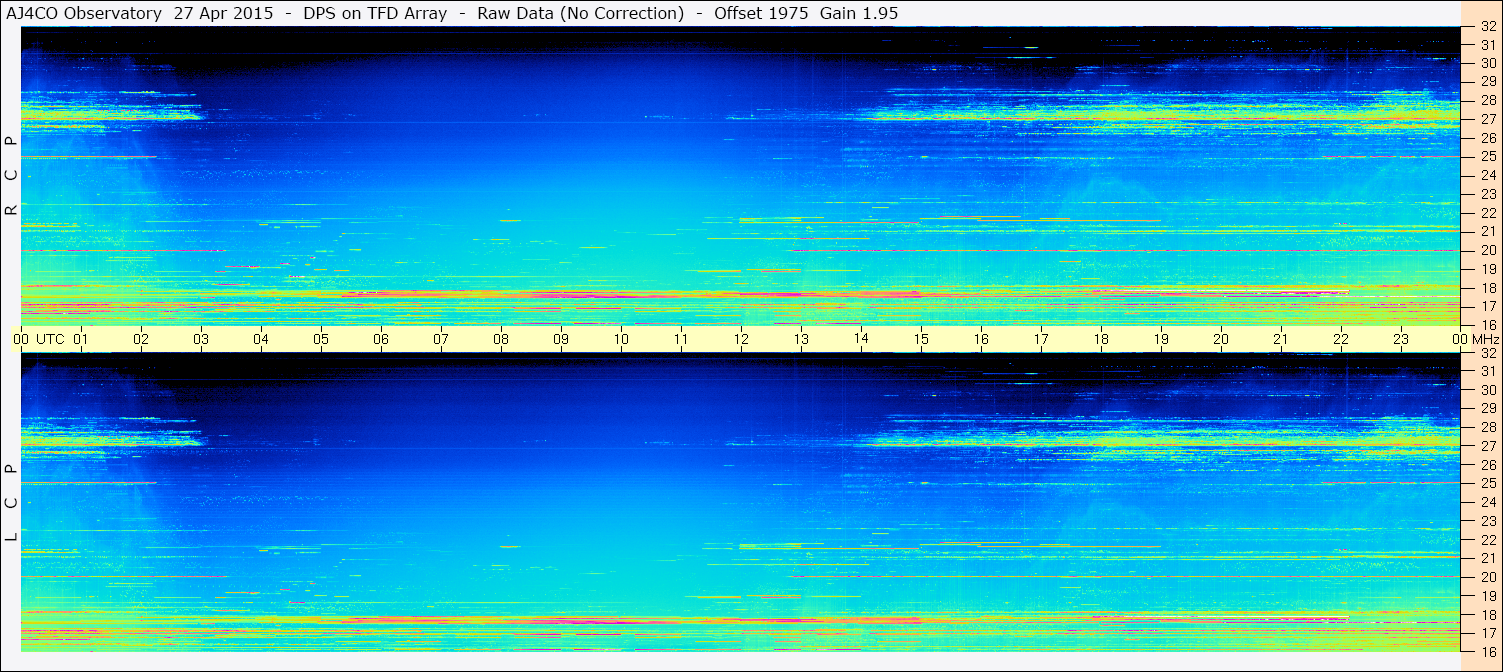Click the 25 MHz tick of LCP panel
Image resolution: width=1503 pixels, height=672 pixels.
click(x=1487, y=483)
